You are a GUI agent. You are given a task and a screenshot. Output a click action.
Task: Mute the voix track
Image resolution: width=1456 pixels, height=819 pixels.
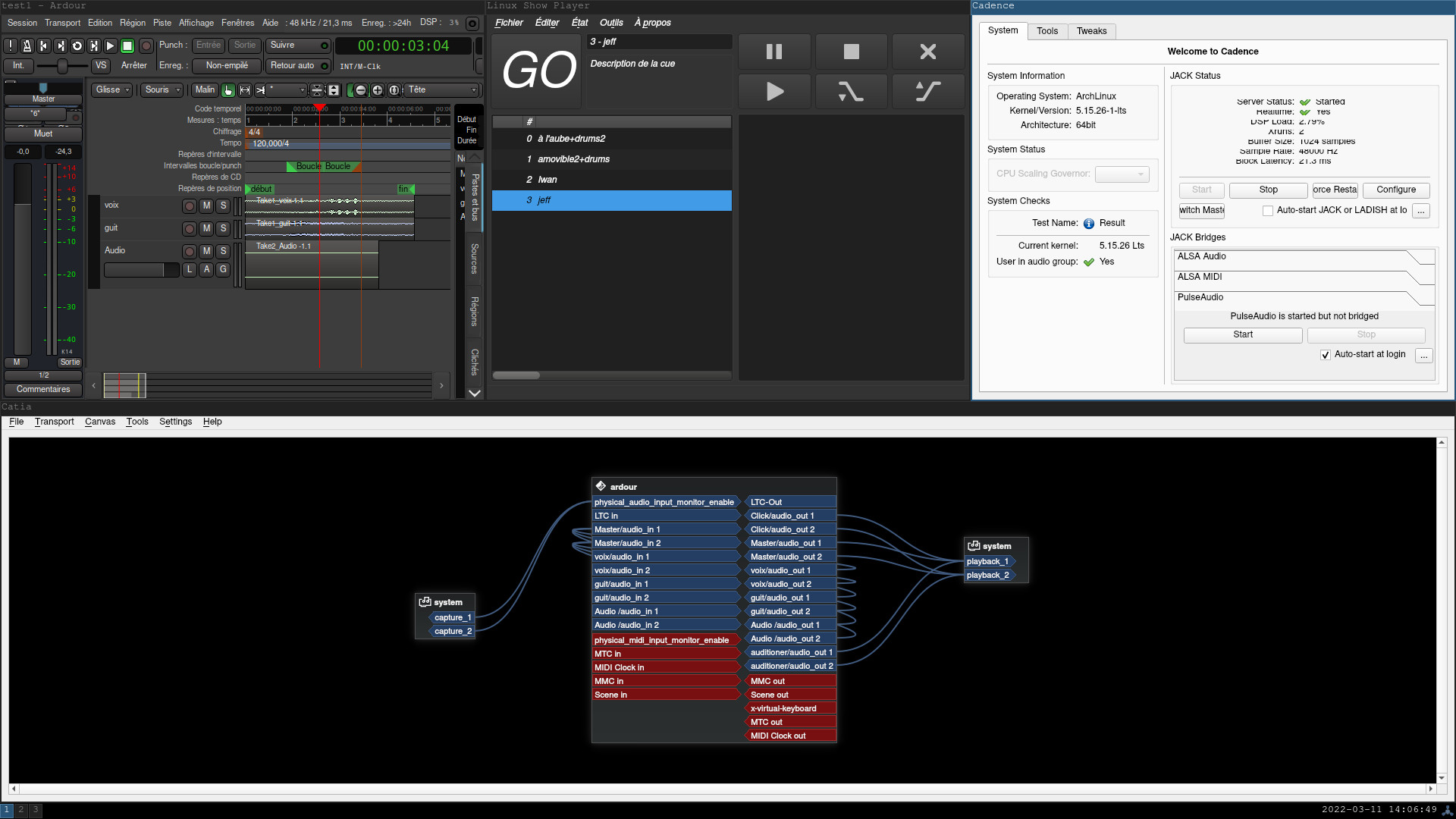pyautogui.click(x=206, y=206)
